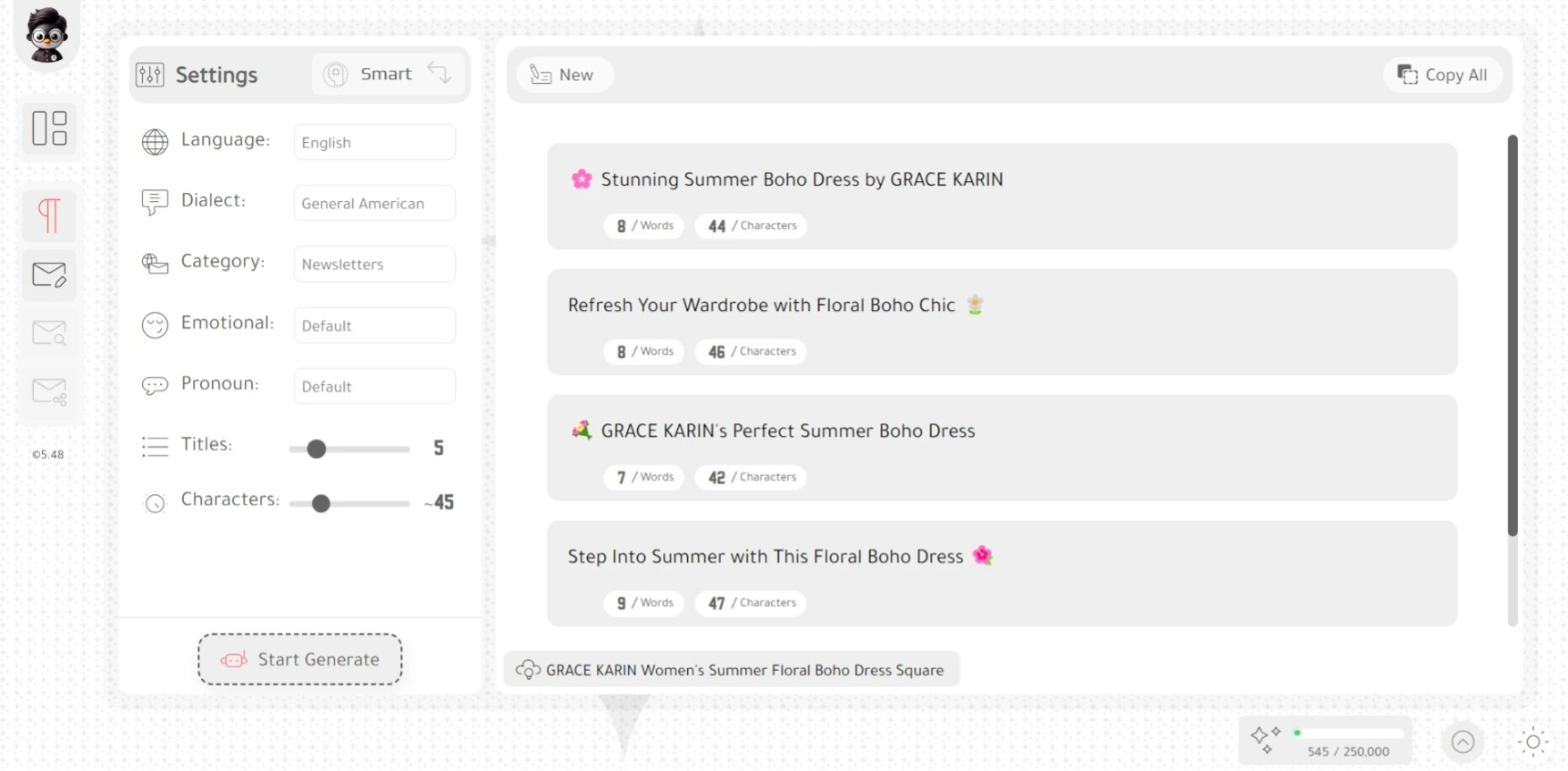Open the dashboard layout icon in sidebar
The image size is (1568, 771).
point(49,128)
